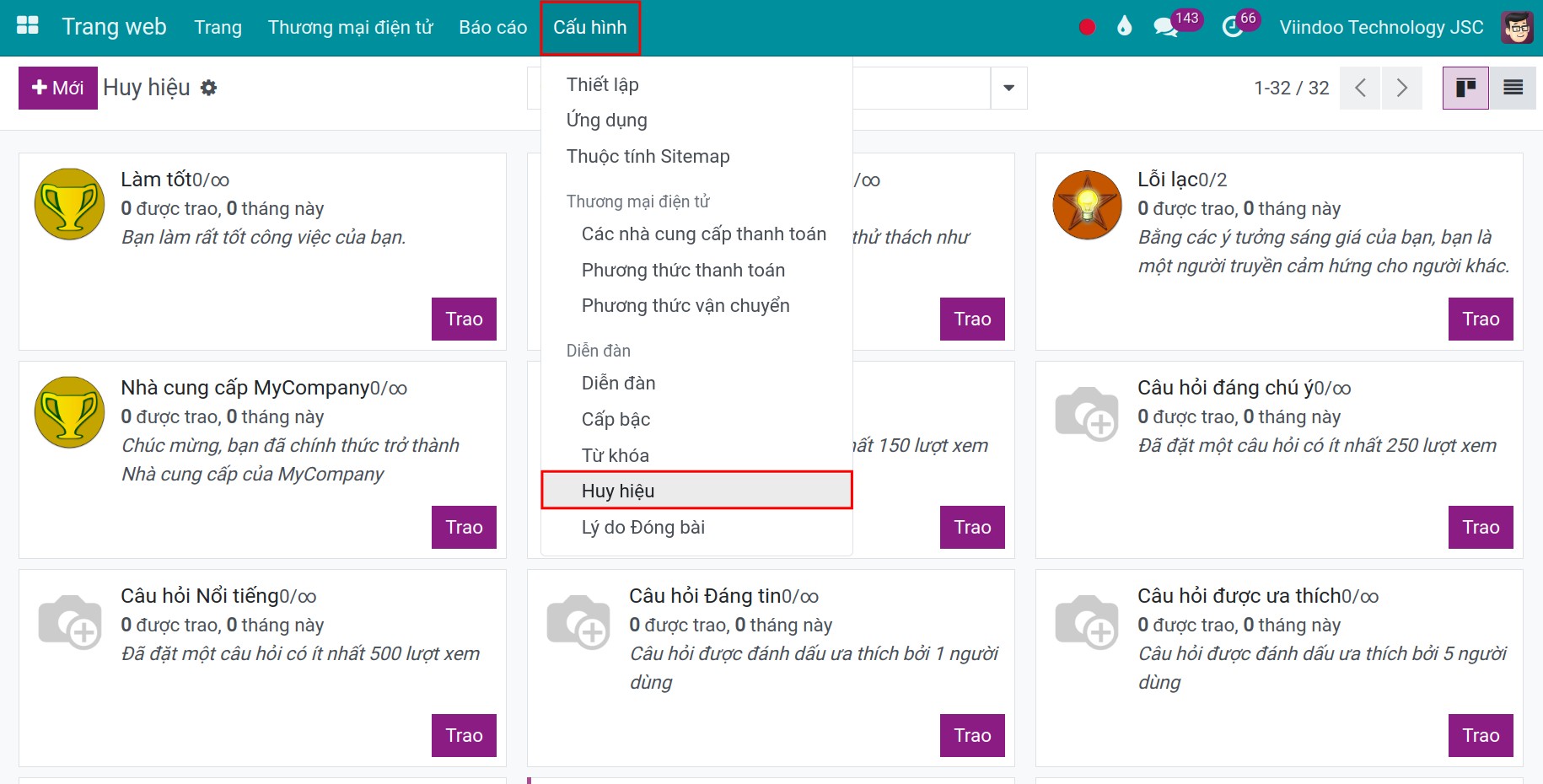The height and width of the screenshot is (784, 1543).
Task: Open the Trang menu
Action: point(218,28)
